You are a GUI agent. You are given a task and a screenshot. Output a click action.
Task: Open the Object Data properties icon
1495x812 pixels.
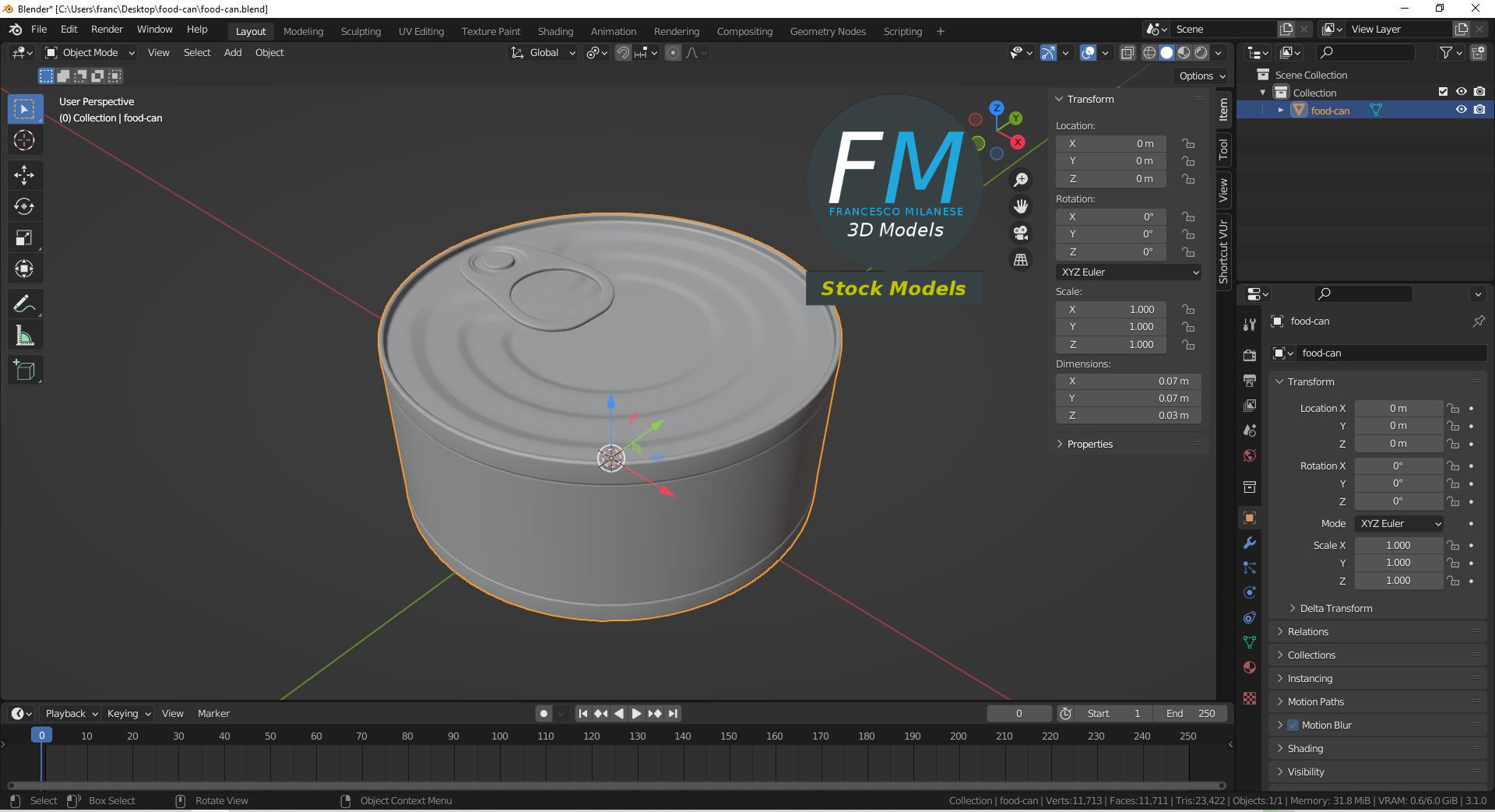pyautogui.click(x=1250, y=642)
